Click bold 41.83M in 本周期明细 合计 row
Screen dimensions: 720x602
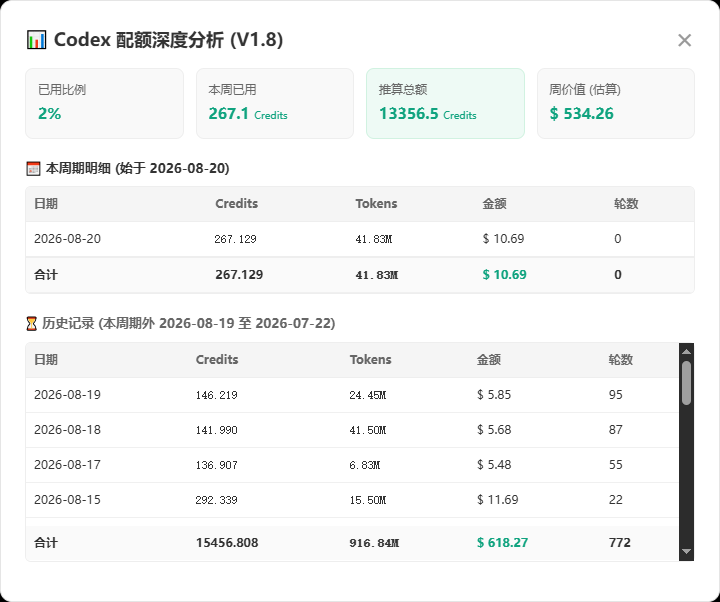coord(377,275)
